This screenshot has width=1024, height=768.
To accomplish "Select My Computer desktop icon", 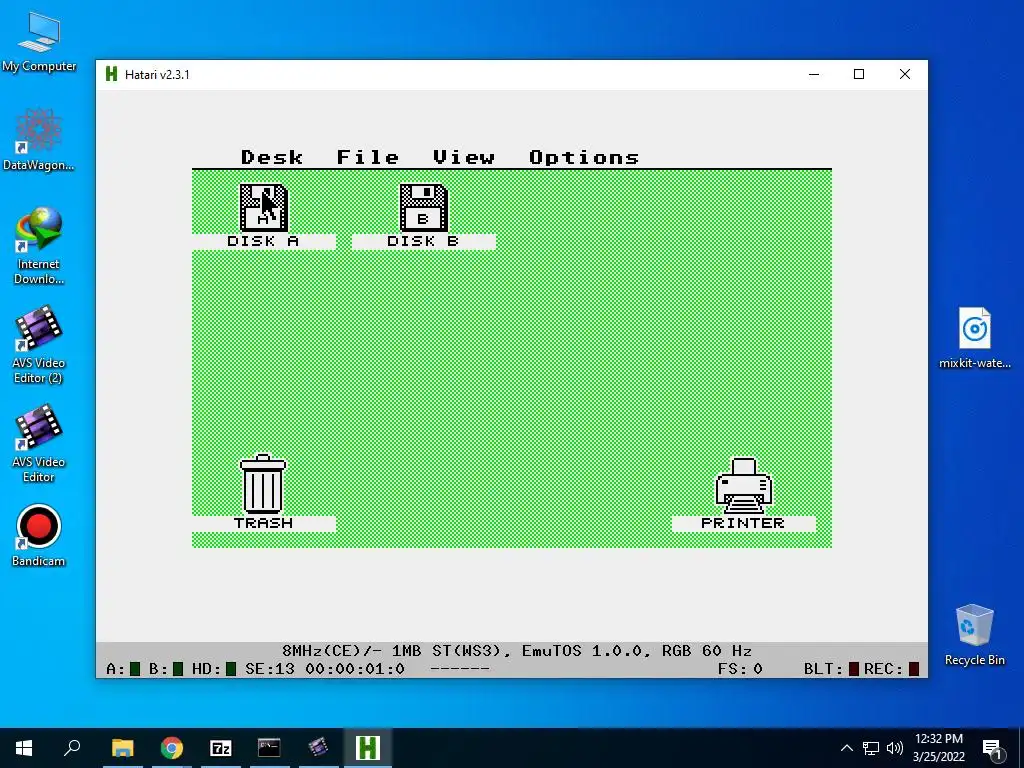I will 39,42.
